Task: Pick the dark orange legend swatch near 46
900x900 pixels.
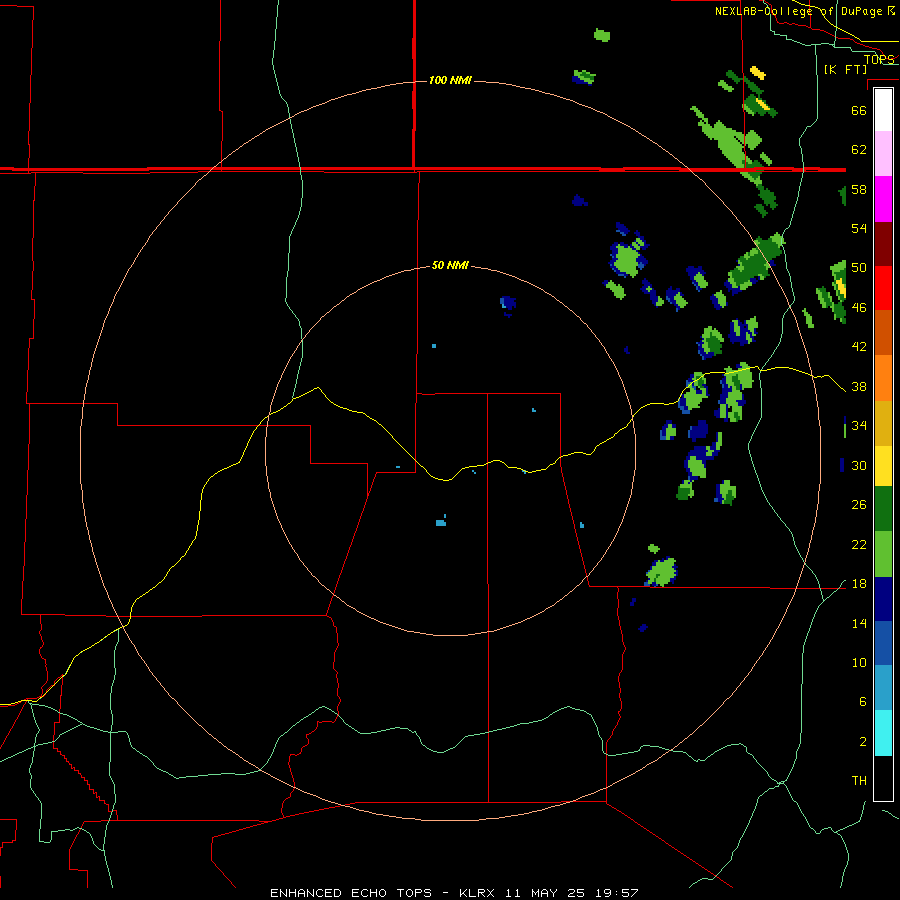Action: (883, 332)
